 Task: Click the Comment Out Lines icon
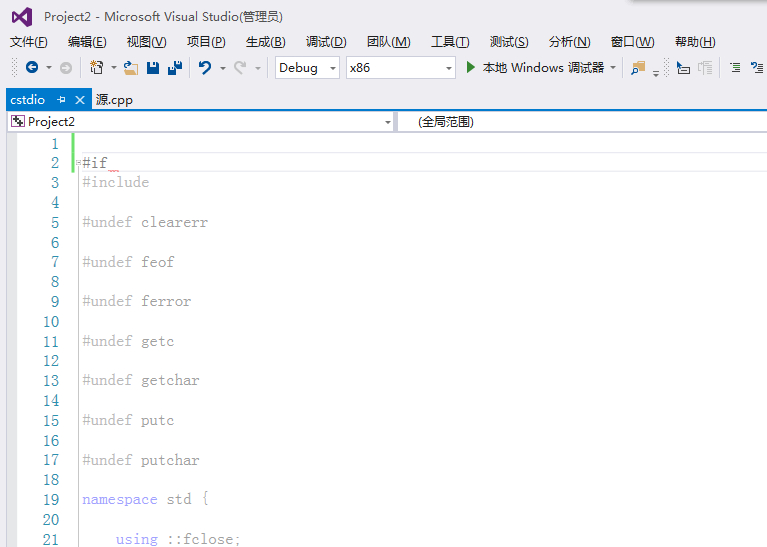coord(735,68)
